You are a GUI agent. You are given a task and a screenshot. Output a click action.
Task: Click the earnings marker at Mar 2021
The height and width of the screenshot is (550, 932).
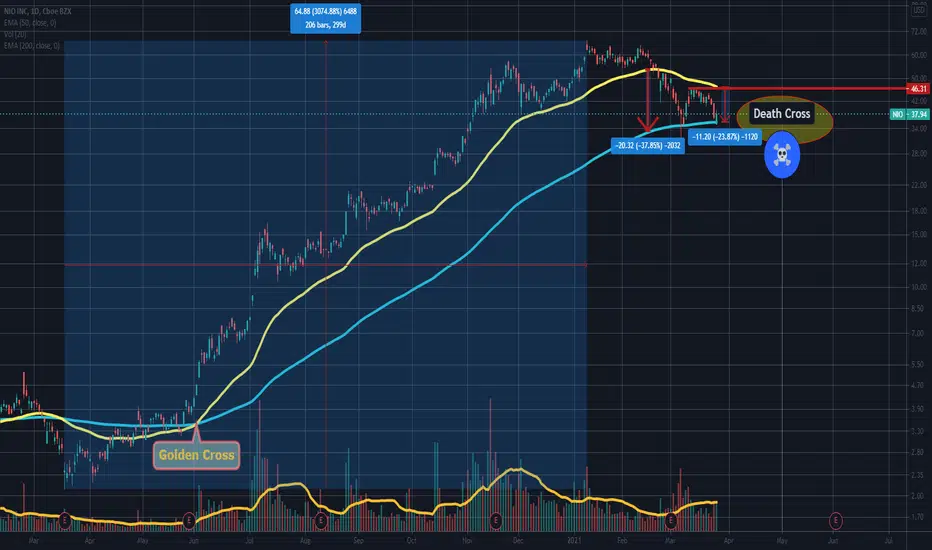click(x=670, y=521)
